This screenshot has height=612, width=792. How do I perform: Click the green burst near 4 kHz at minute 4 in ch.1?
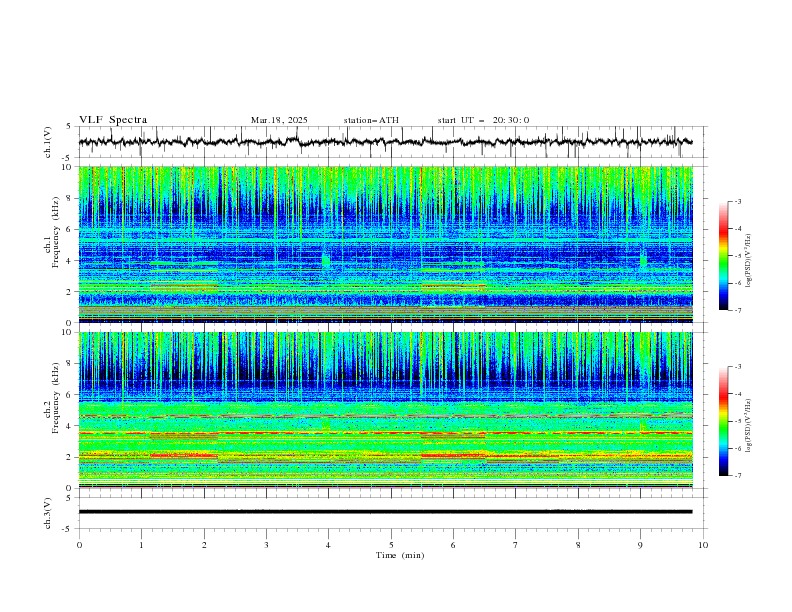pyautogui.click(x=326, y=260)
